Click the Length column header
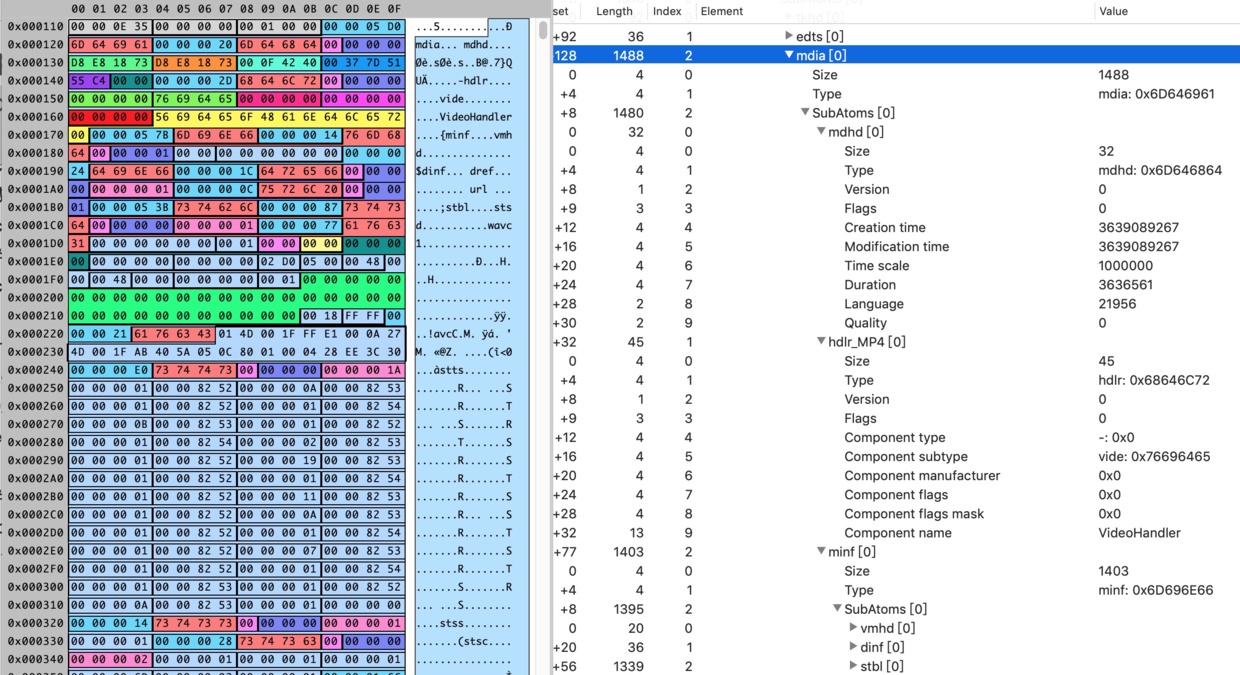Image resolution: width=1240 pixels, height=675 pixels. tap(614, 11)
